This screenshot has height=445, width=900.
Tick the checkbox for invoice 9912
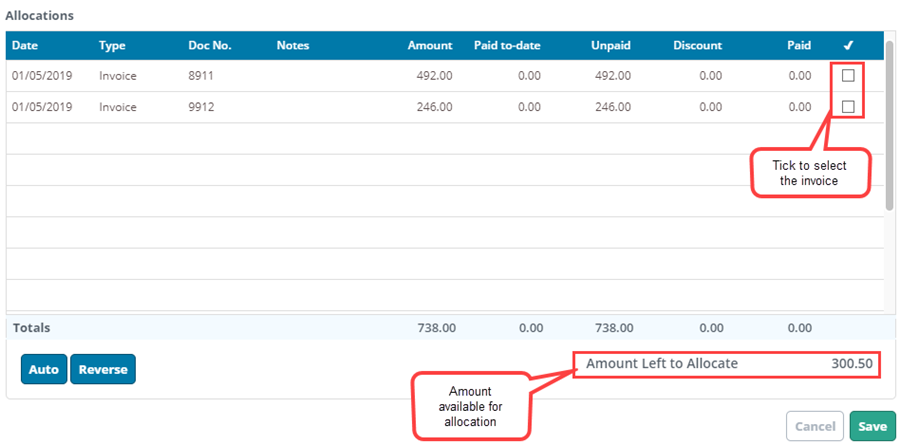click(848, 107)
